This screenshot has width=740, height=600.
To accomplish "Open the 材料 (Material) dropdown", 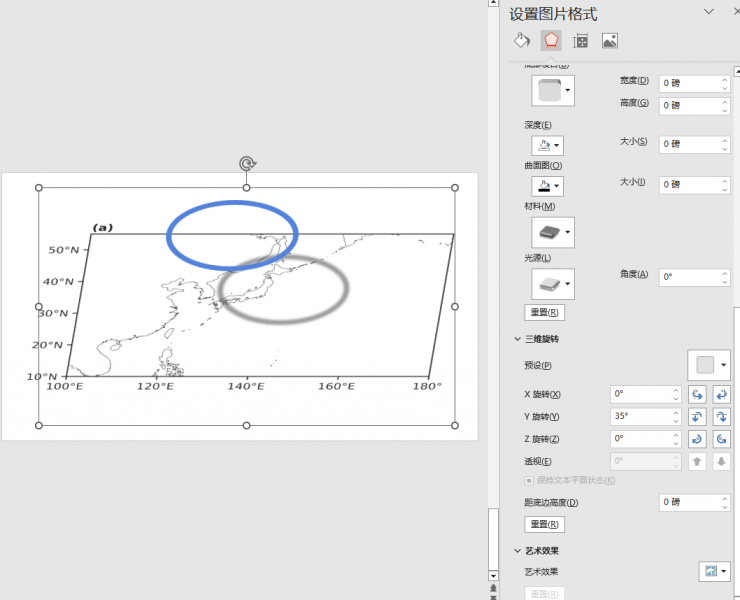I will (552, 233).
